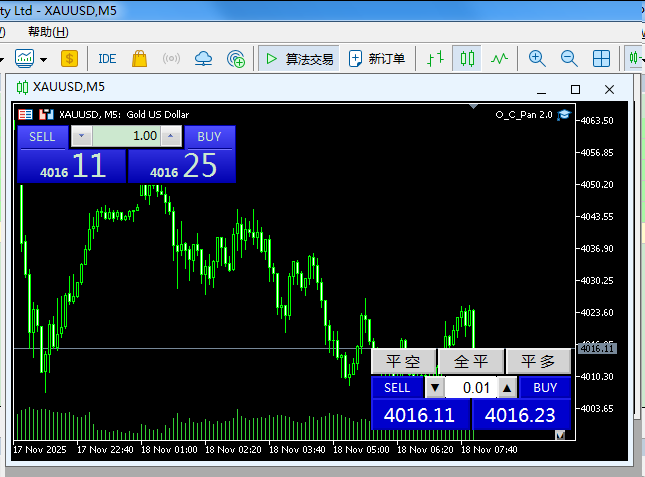Switch to bar chart display
This screenshot has height=477, width=645.
[435, 59]
